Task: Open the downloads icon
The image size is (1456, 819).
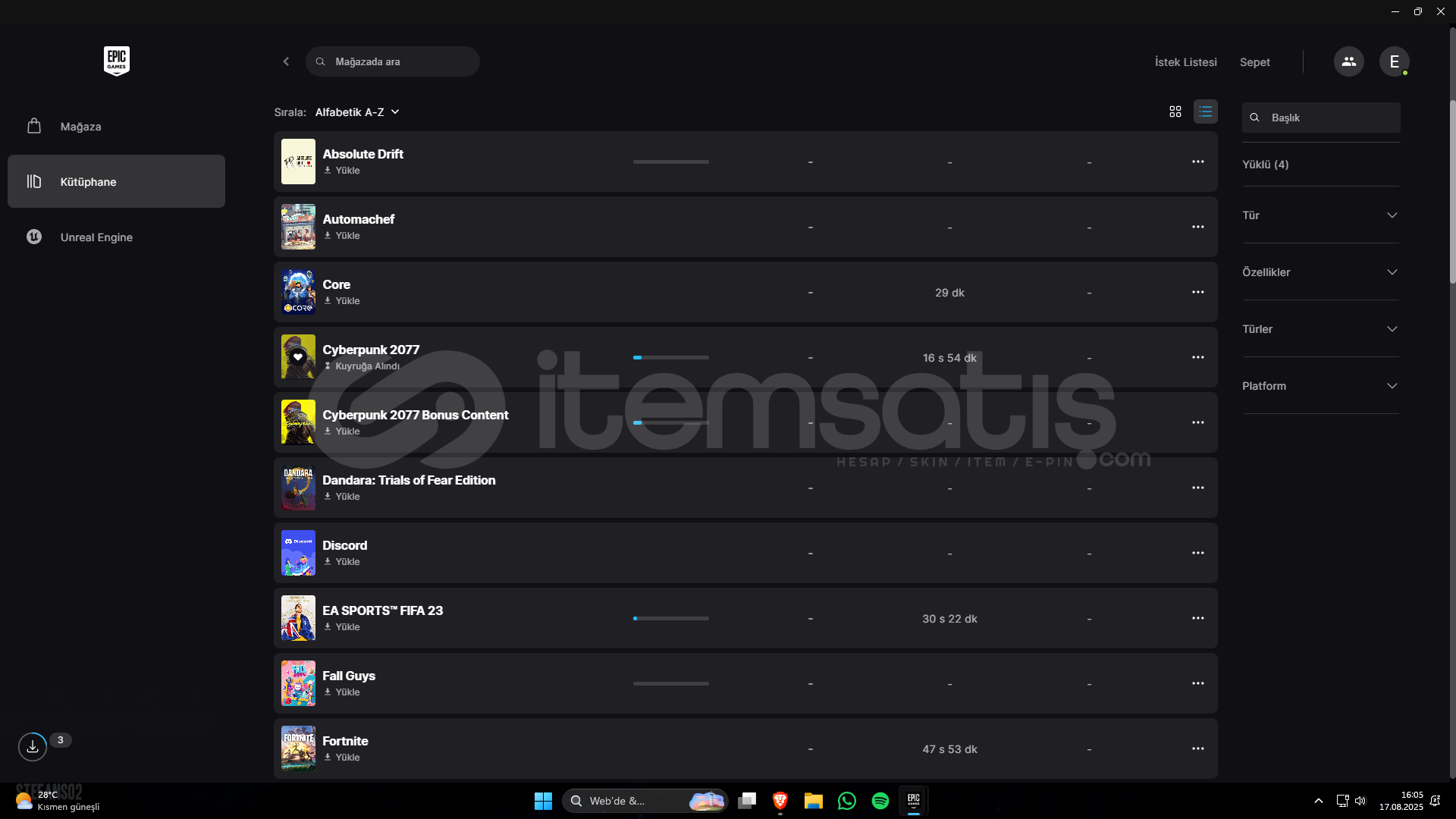Action: pyautogui.click(x=33, y=747)
